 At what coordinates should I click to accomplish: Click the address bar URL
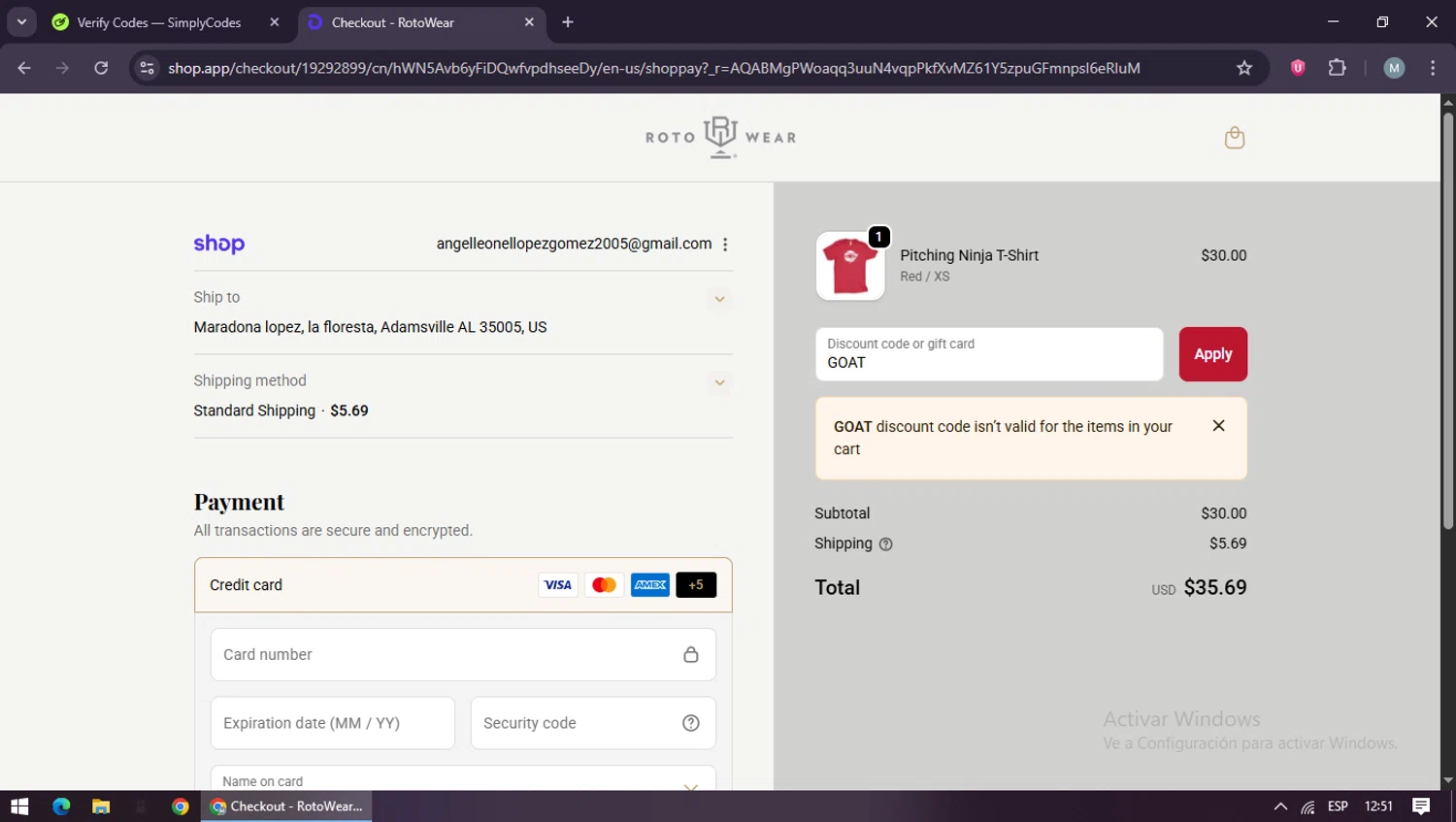(654, 68)
